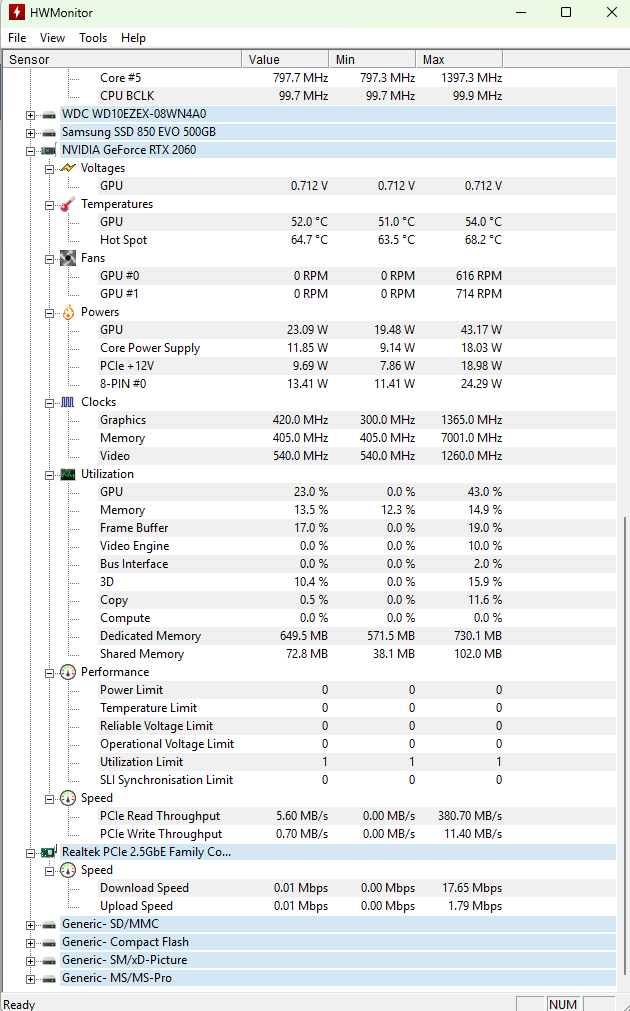The width and height of the screenshot is (630, 1011).
Task: Collapse the NVIDIA GeForce RTX 2060 node
Action: coord(31,150)
